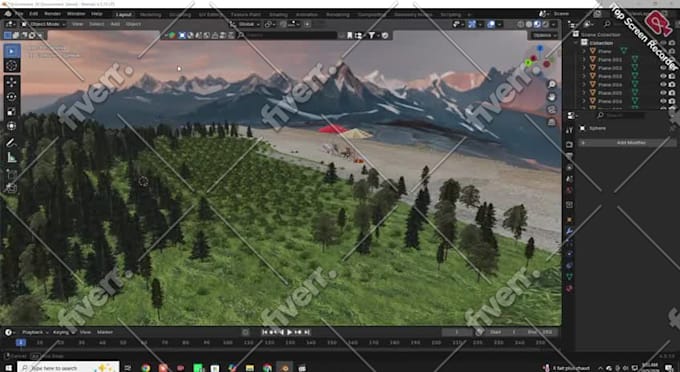680x372 pixels.
Task: Select the Scale tool
Action: point(12,111)
